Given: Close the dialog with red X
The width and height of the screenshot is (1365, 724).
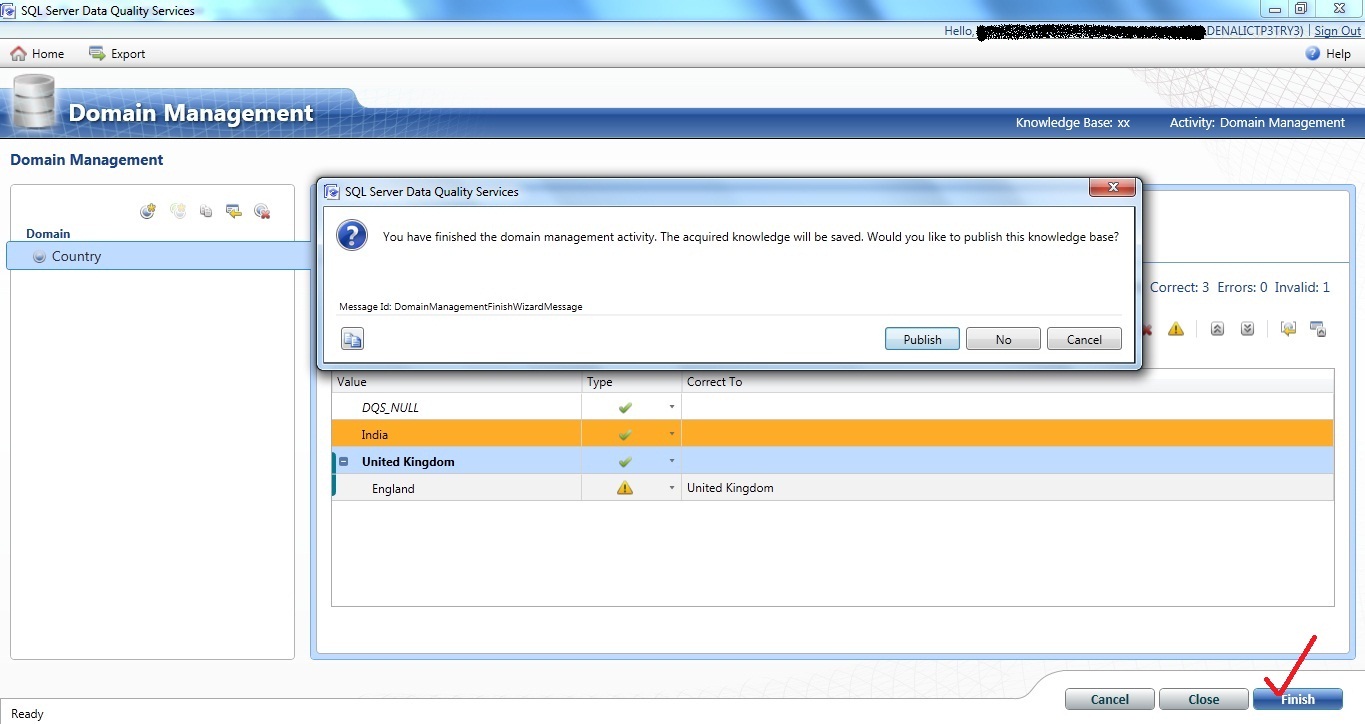Looking at the screenshot, I should pos(1112,189).
